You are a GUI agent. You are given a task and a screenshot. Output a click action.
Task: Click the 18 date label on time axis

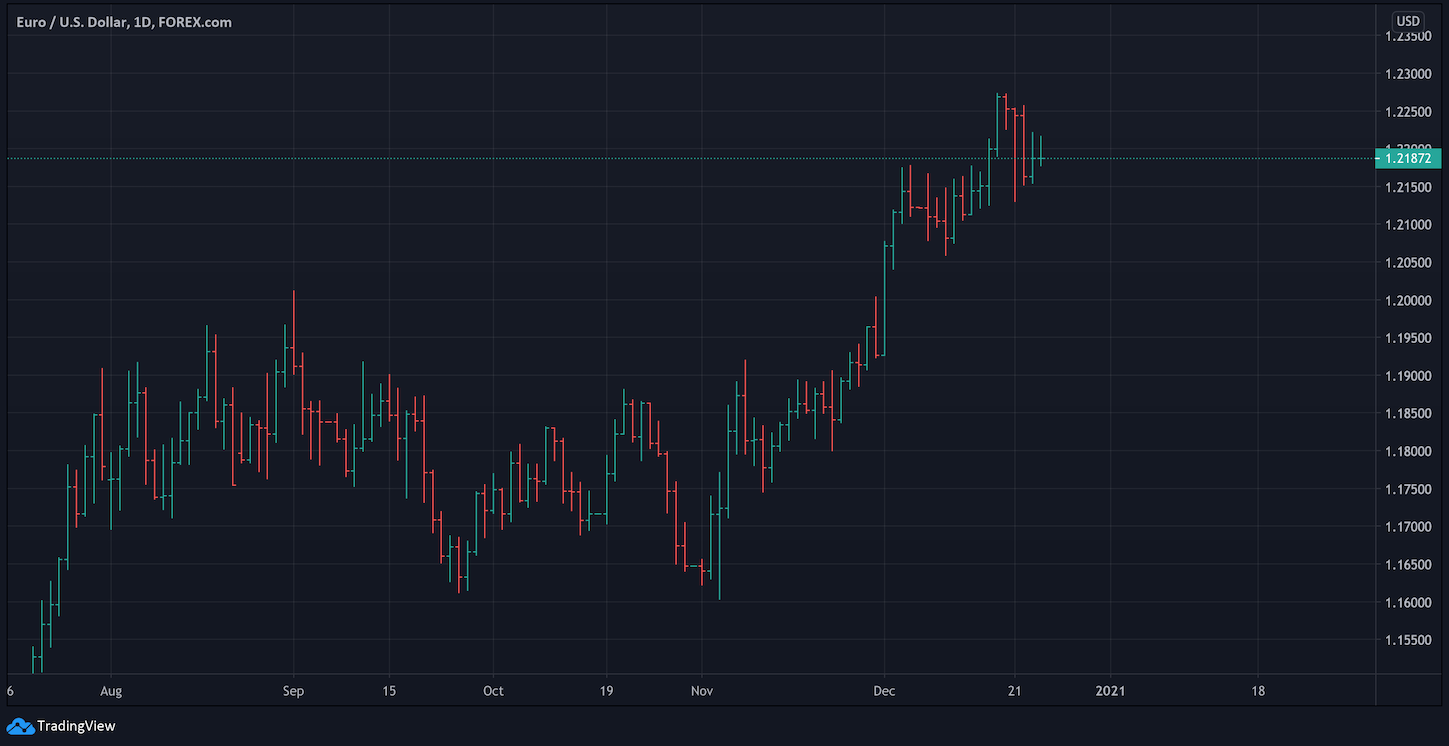click(1258, 691)
